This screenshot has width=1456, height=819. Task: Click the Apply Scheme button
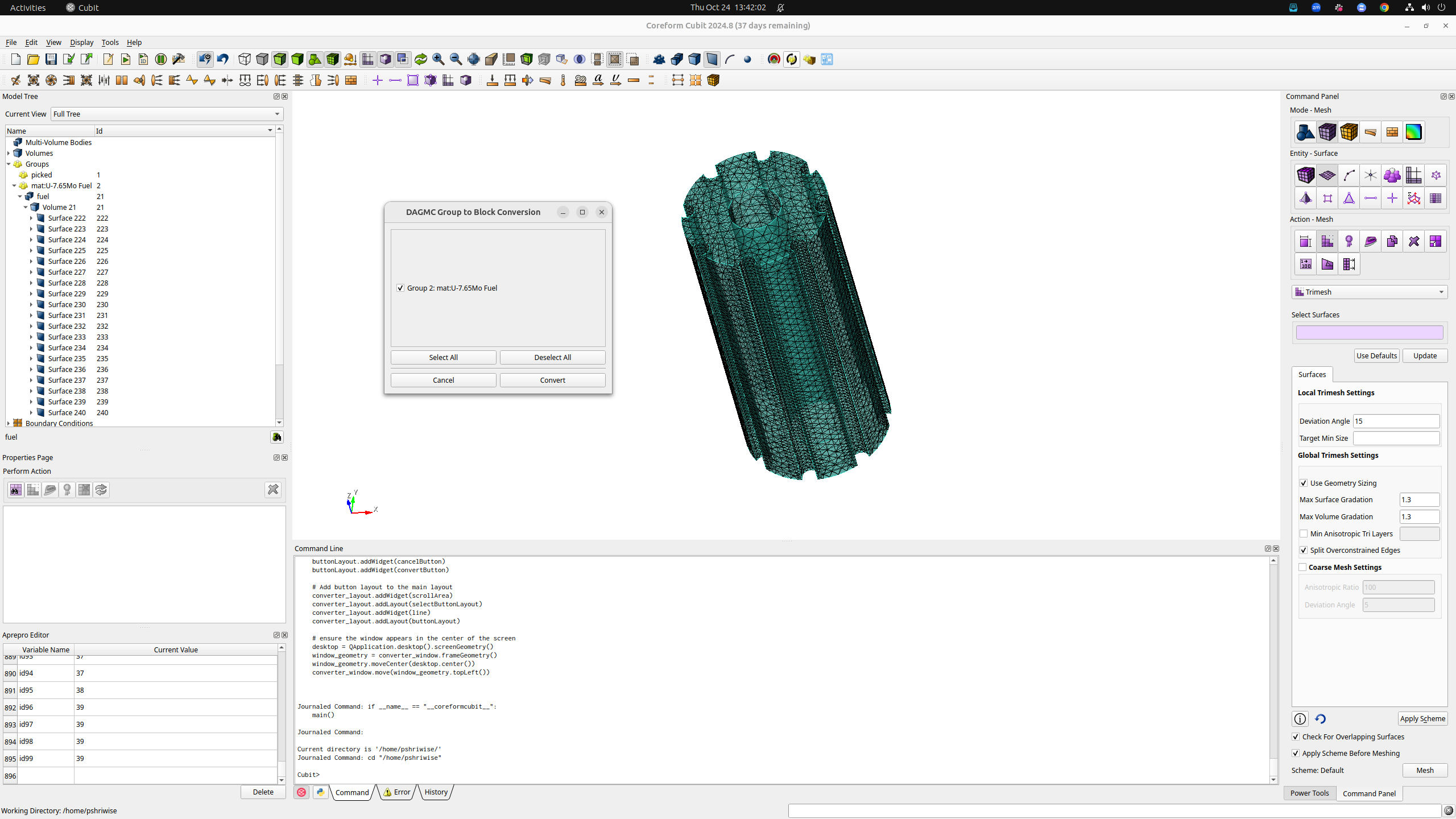1422,718
